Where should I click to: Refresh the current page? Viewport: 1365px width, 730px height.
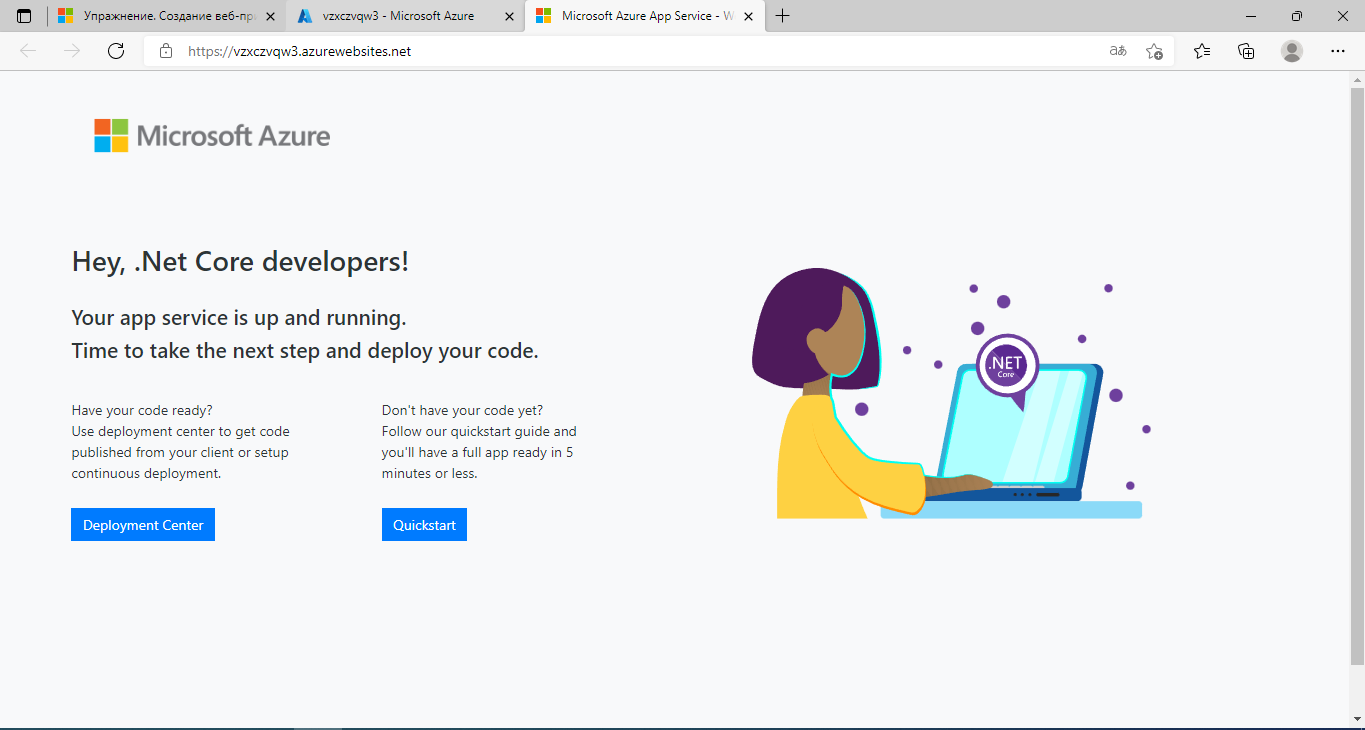[115, 51]
